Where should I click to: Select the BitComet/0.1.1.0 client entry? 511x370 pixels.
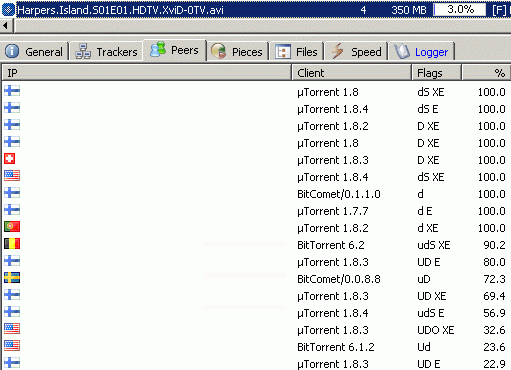(339, 194)
